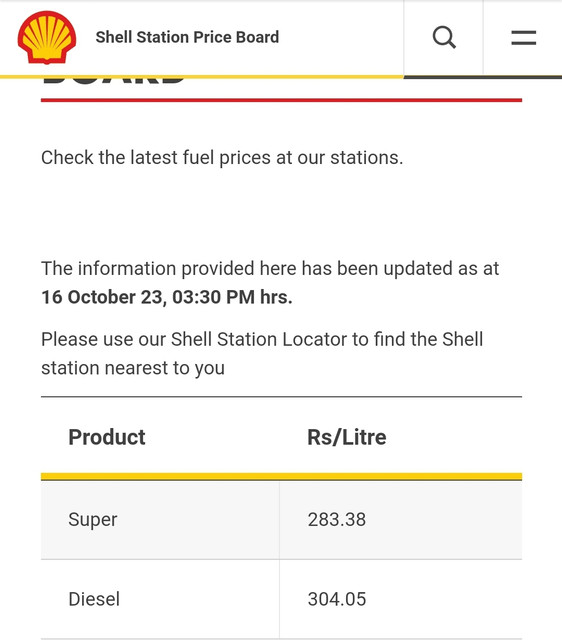
Task: Open the hamburger menu icon
Action: (x=524, y=38)
